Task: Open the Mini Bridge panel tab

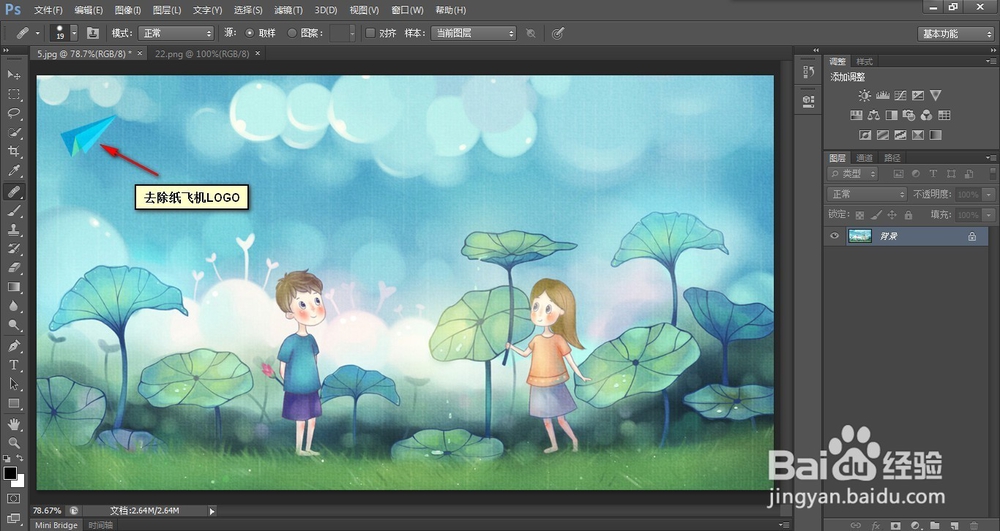Action: (56, 525)
